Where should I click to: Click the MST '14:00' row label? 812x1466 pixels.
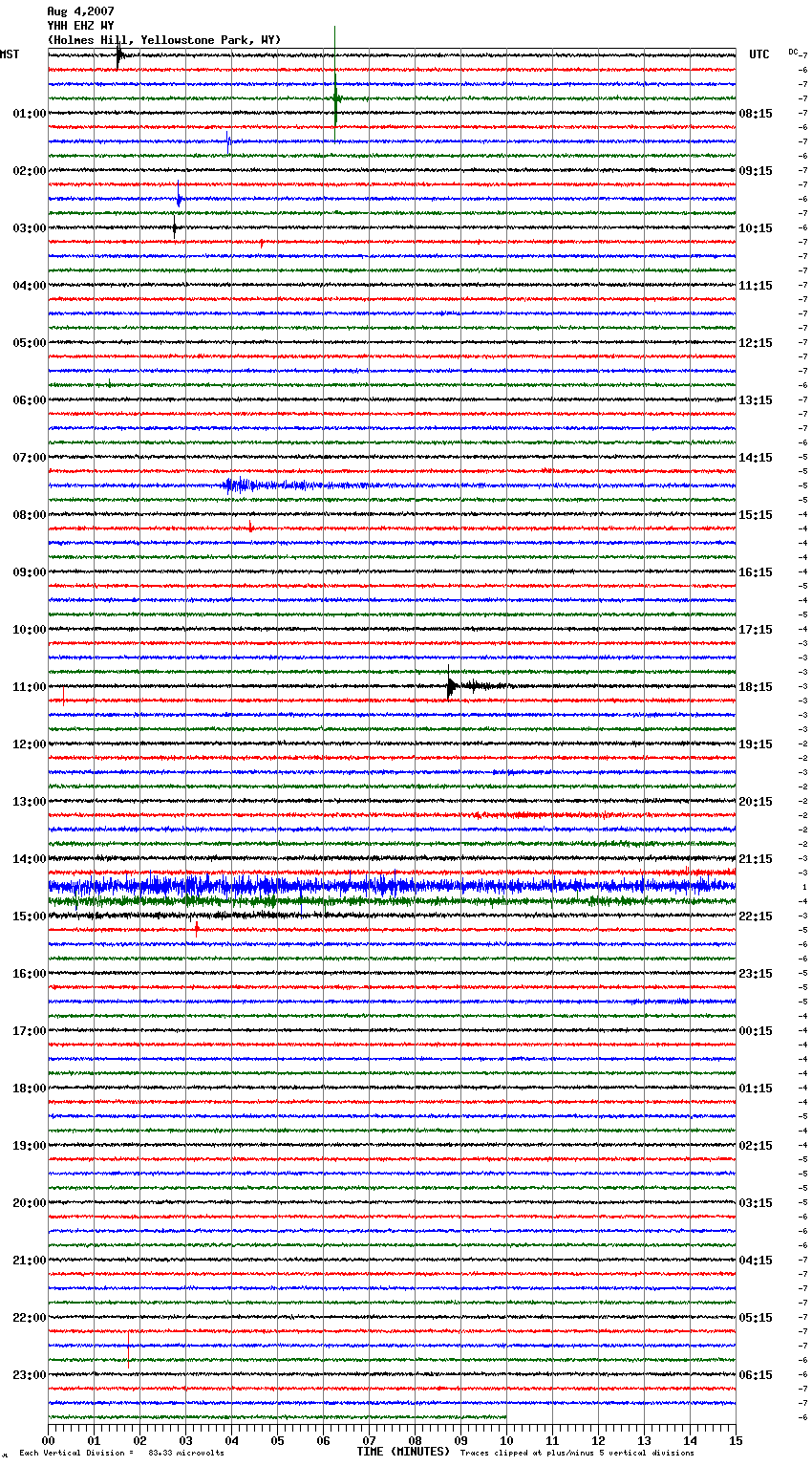30,859
